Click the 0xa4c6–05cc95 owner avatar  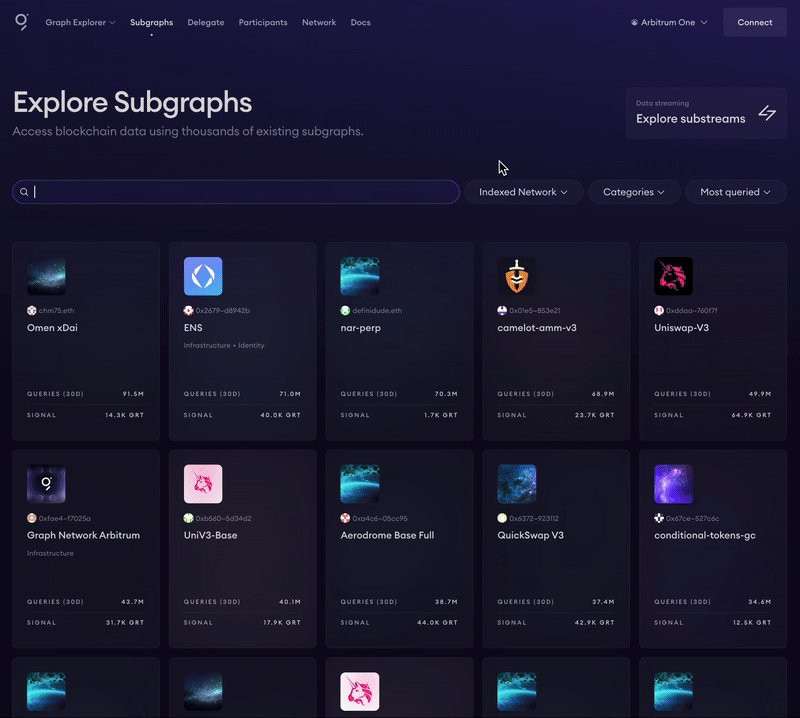tap(345, 518)
